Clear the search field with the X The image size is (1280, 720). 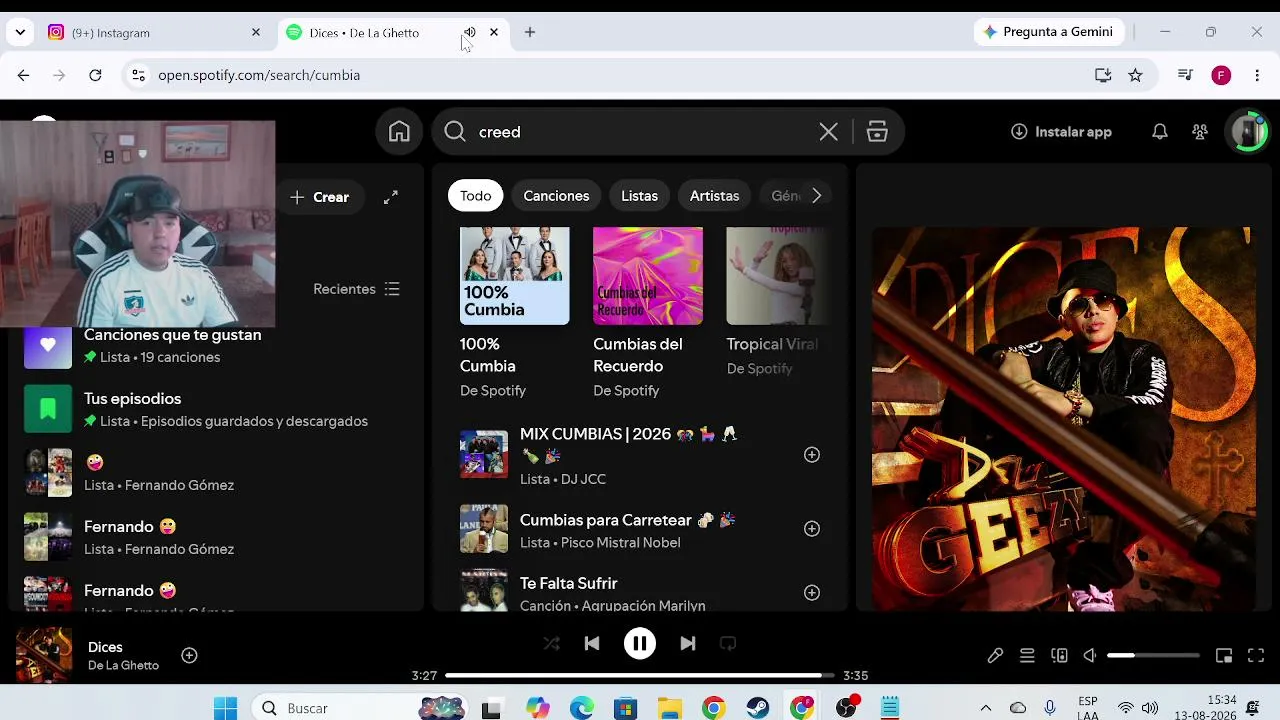(828, 132)
